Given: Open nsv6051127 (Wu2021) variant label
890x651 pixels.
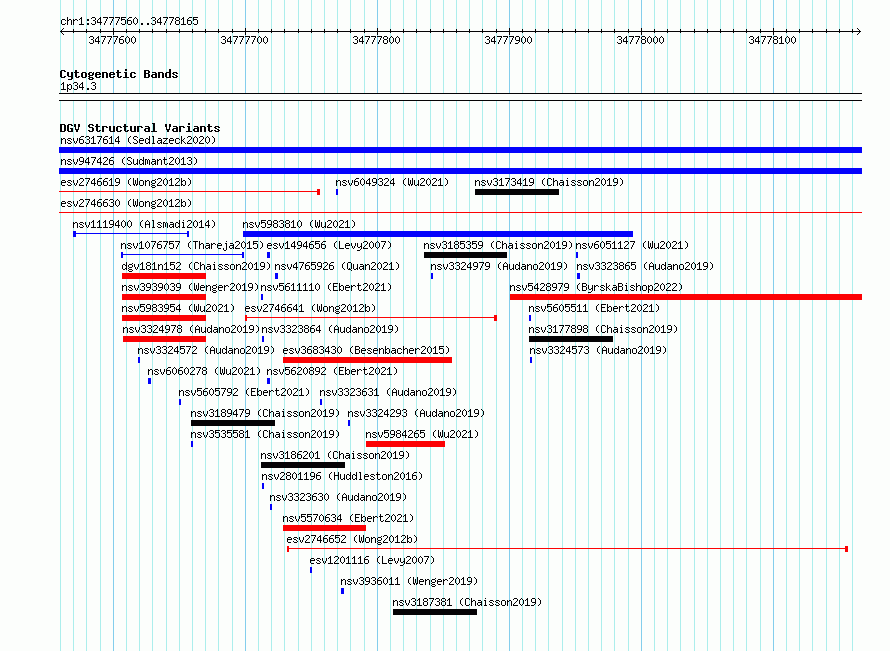Looking at the screenshot, I should click(x=632, y=245).
